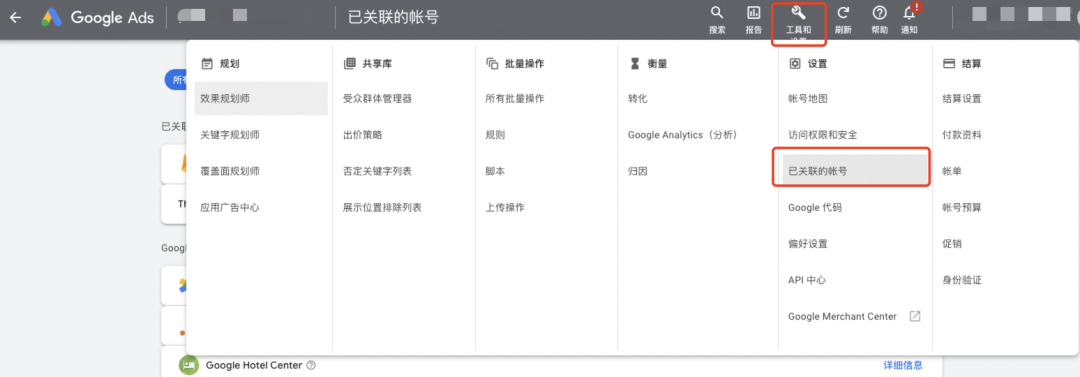Viewport: 1080px width, 377px height.
Task: Open 付款资料
Action: (962, 135)
